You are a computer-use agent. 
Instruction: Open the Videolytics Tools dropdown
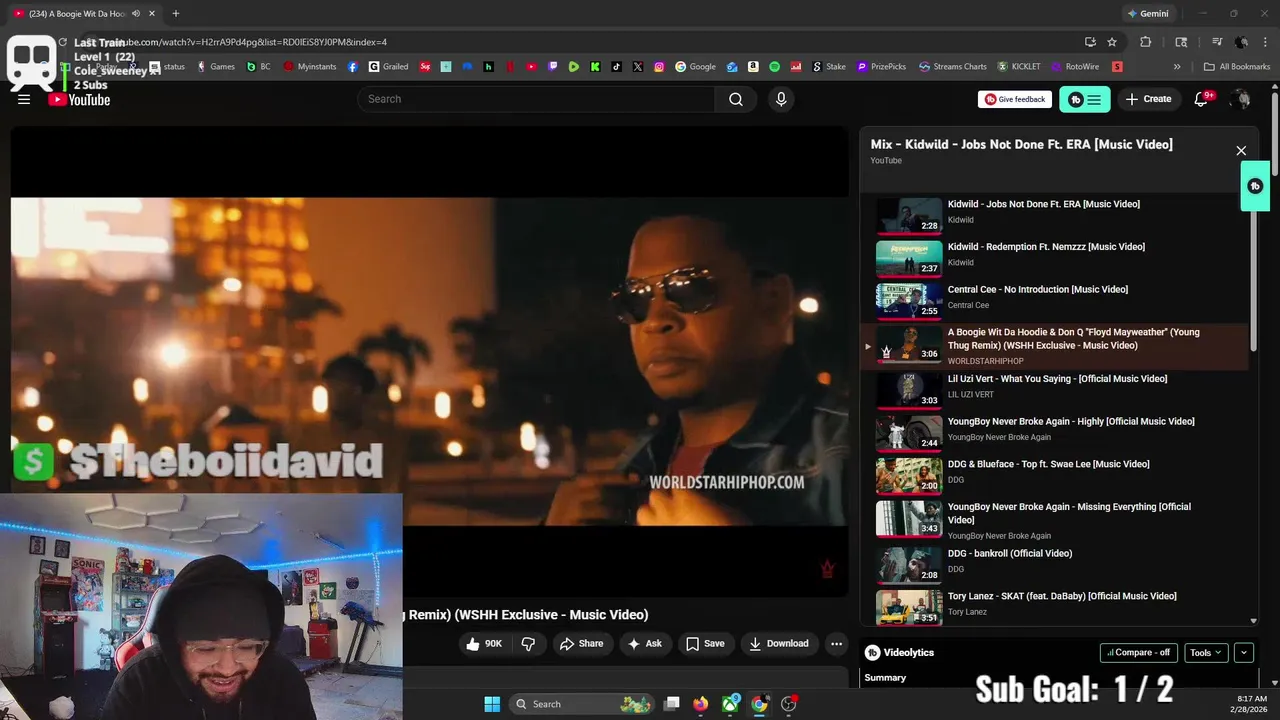(x=1206, y=652)
